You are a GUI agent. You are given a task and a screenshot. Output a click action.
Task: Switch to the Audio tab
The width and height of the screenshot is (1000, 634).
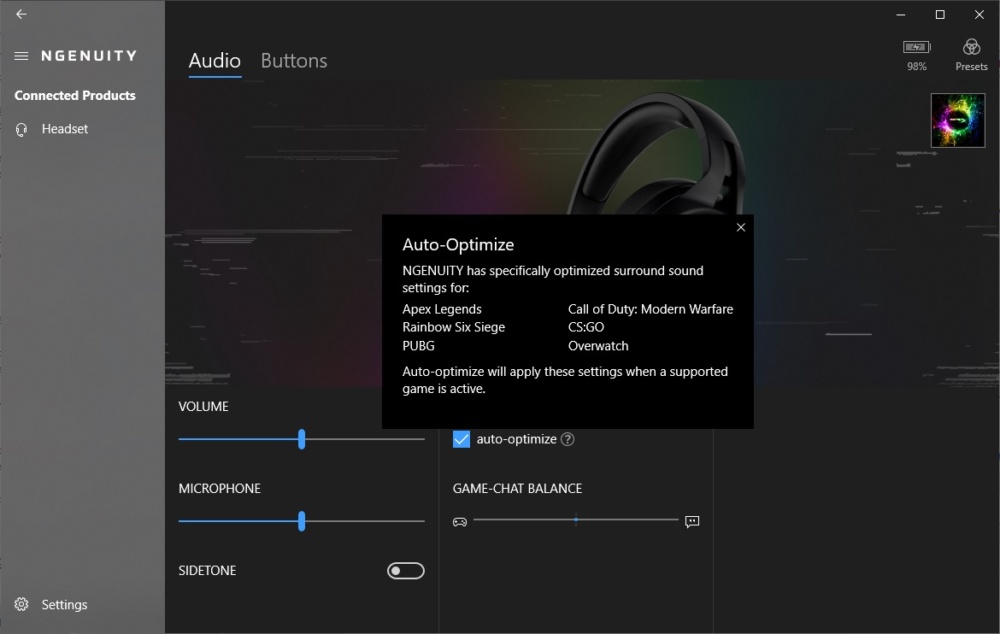click(x=215, y=61)
